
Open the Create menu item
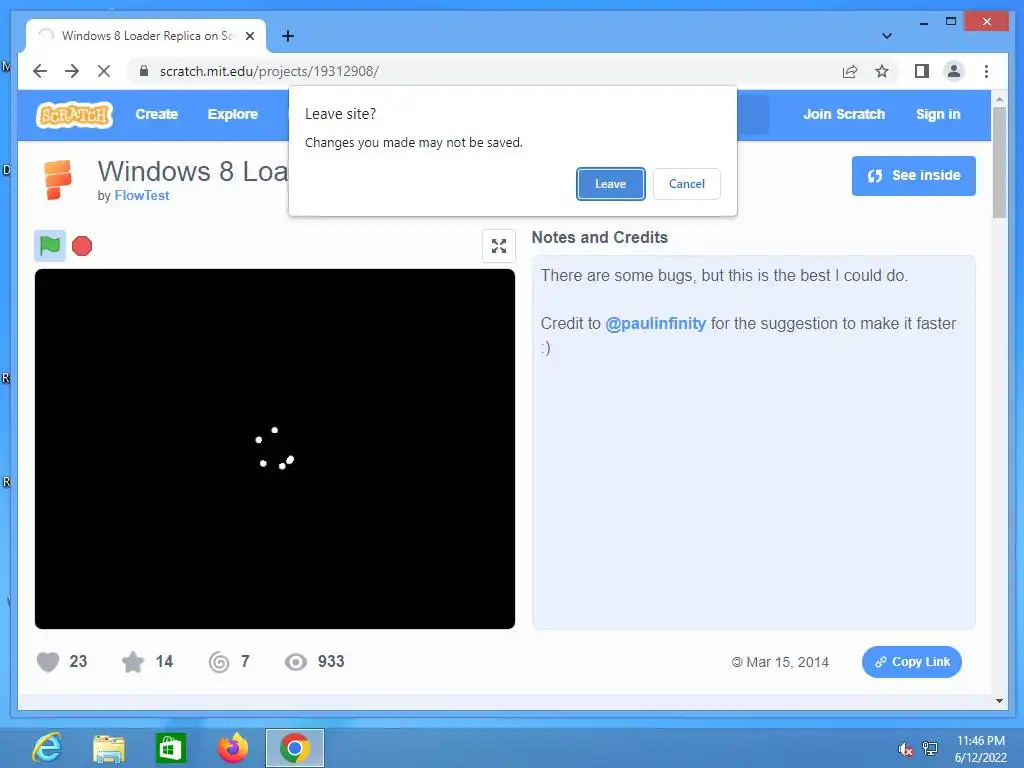(157, 114)
